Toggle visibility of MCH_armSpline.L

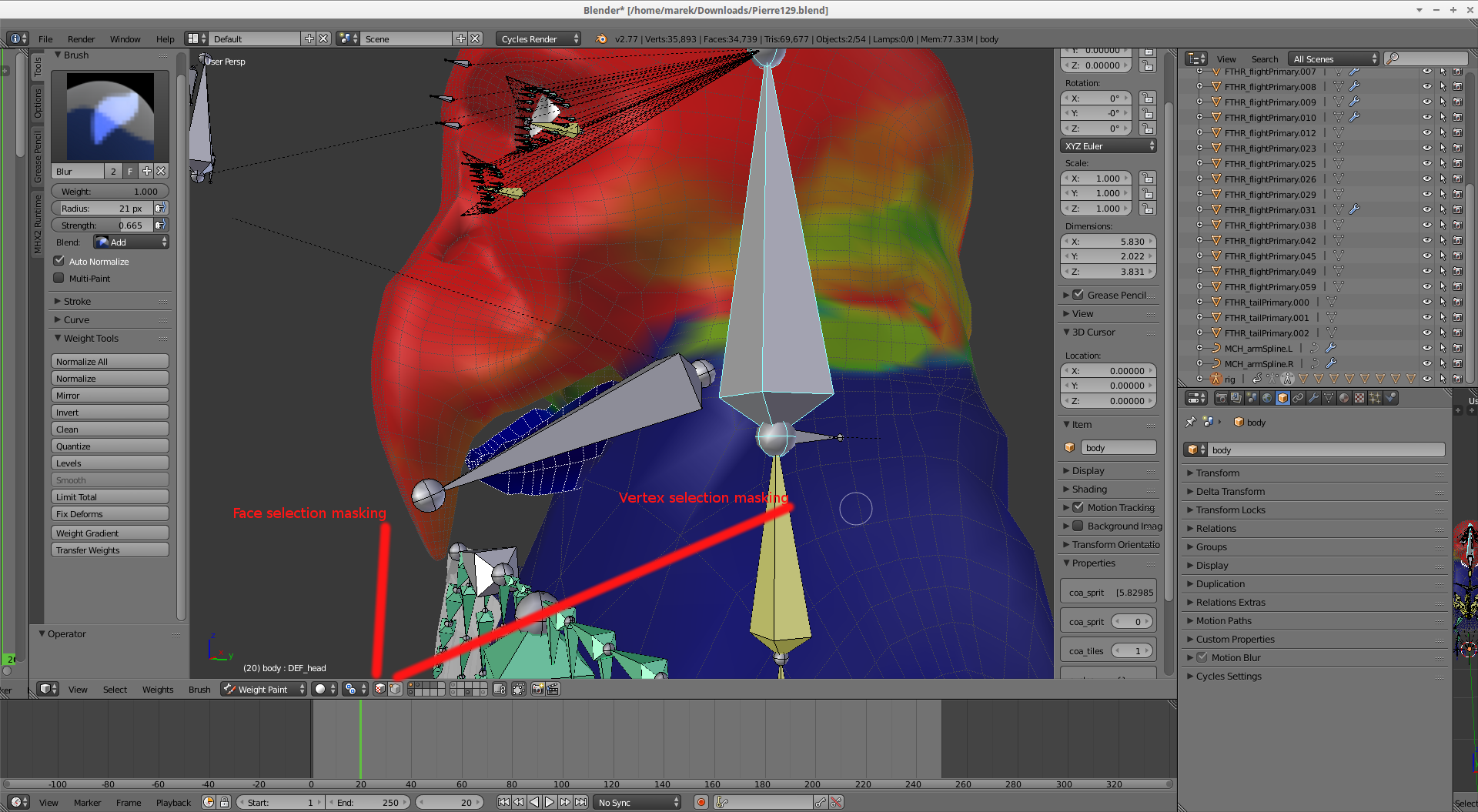[1427, 348]
